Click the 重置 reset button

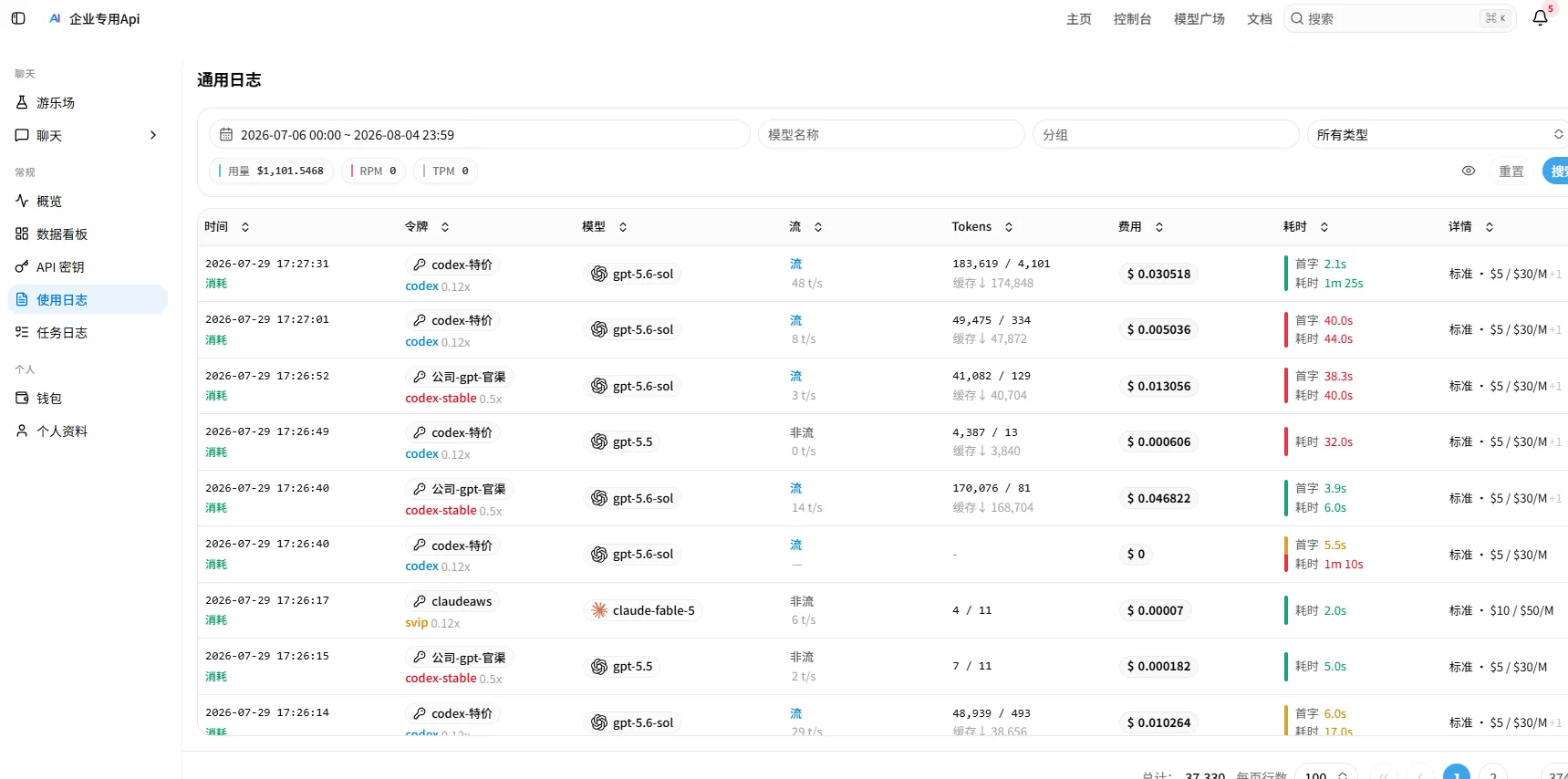pos(1511,171)
